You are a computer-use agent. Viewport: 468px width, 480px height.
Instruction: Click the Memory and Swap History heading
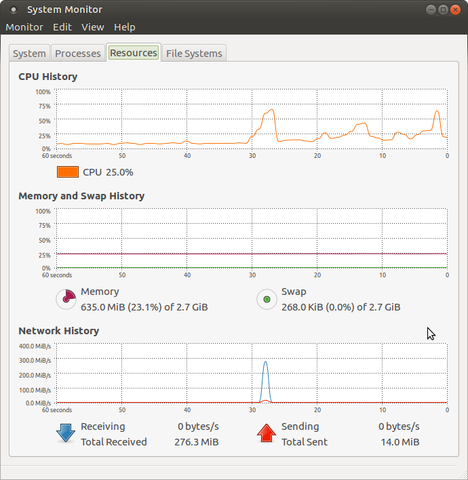(81, 196)
